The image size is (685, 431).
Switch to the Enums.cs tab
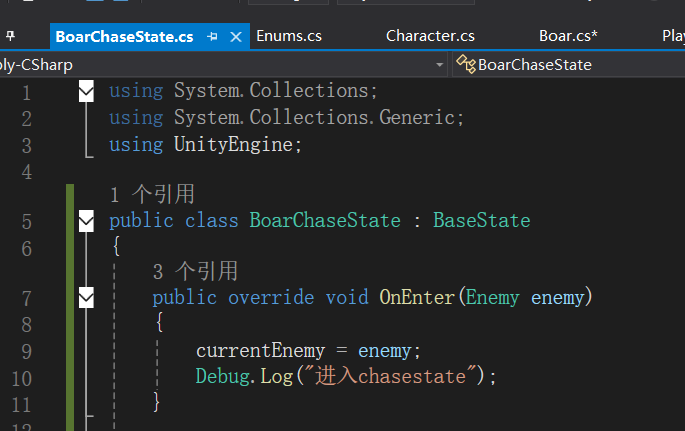289,36
